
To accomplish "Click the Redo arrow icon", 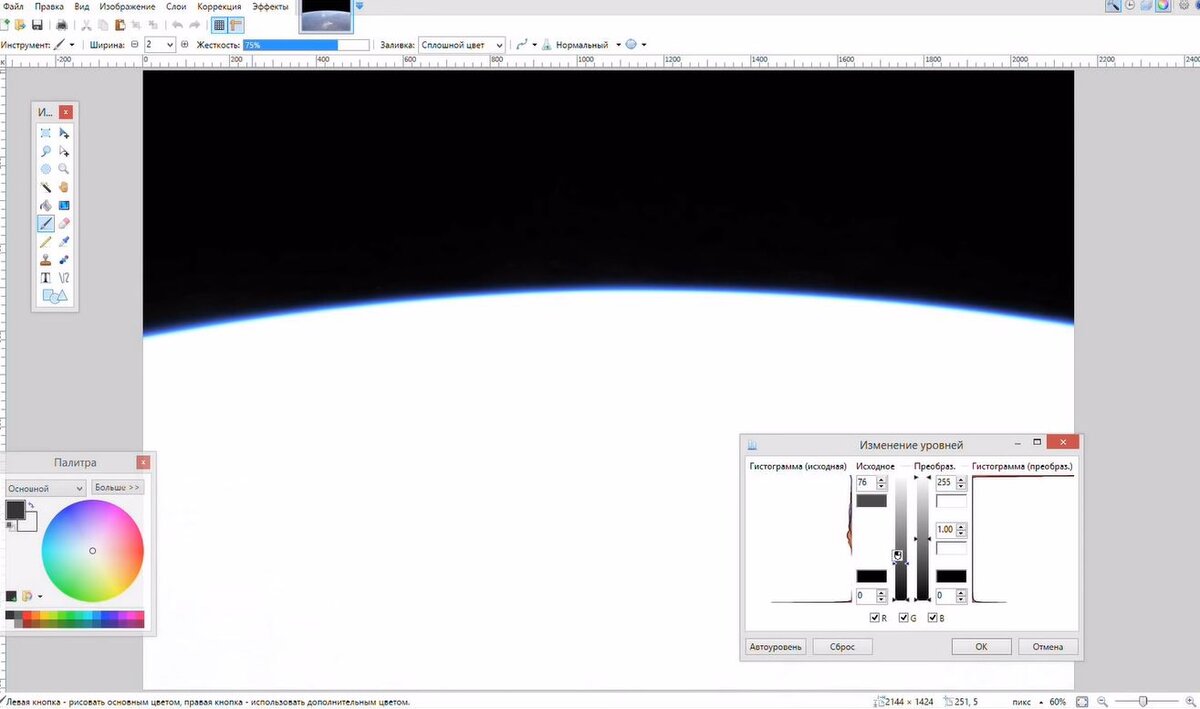I will [x=195, y=24].
